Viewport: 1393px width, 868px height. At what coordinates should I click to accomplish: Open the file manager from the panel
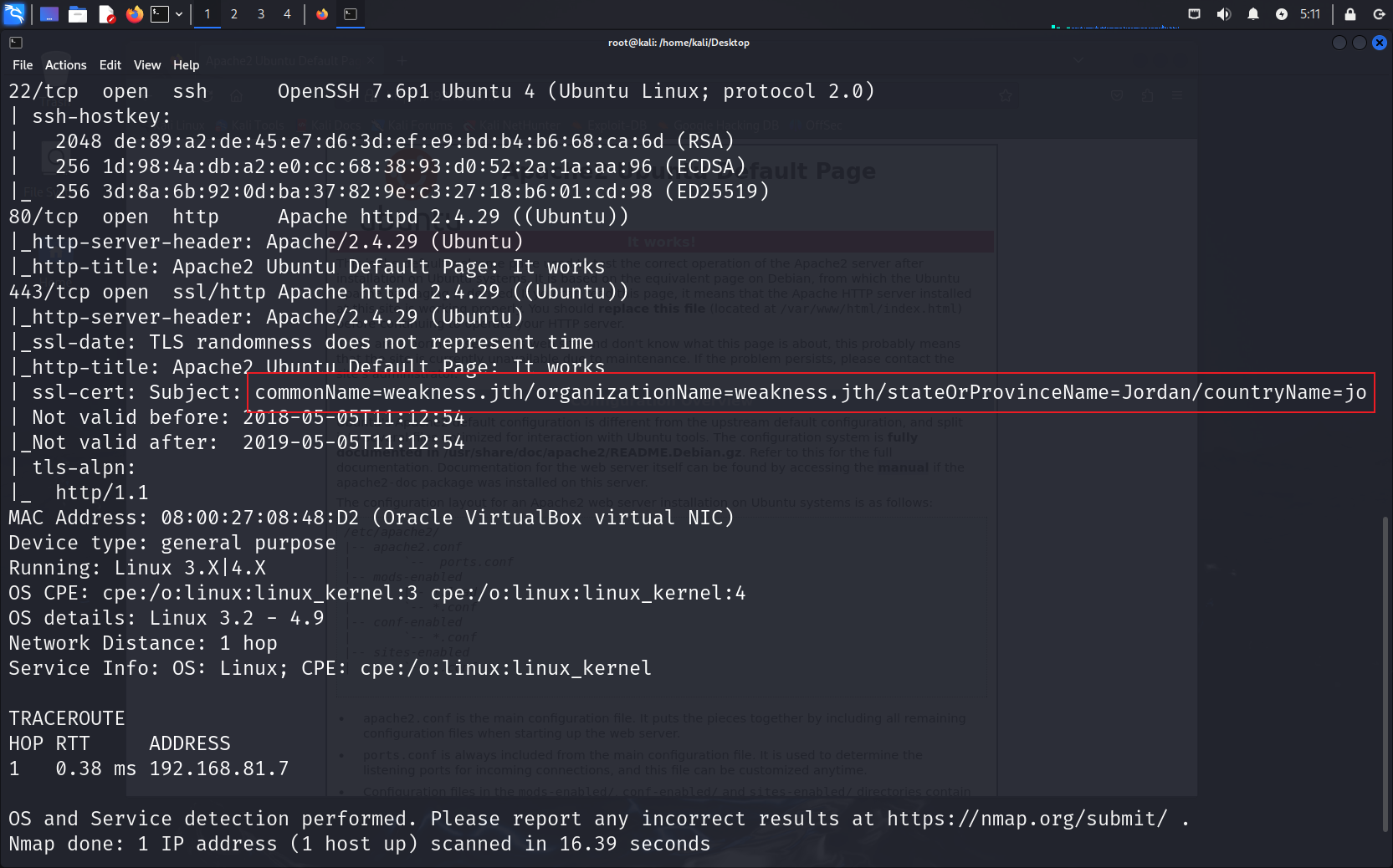(x=78, y=14)
